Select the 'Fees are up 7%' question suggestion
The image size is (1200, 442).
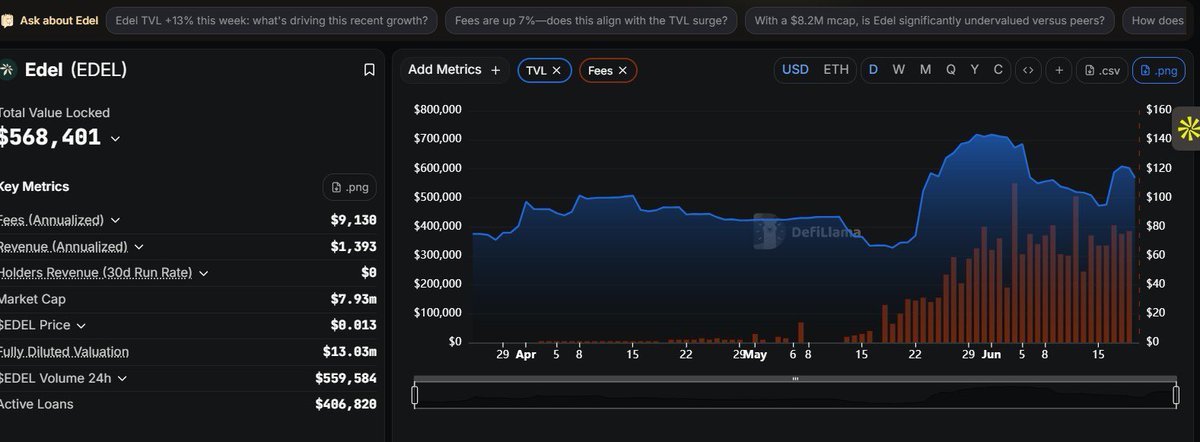590,20
